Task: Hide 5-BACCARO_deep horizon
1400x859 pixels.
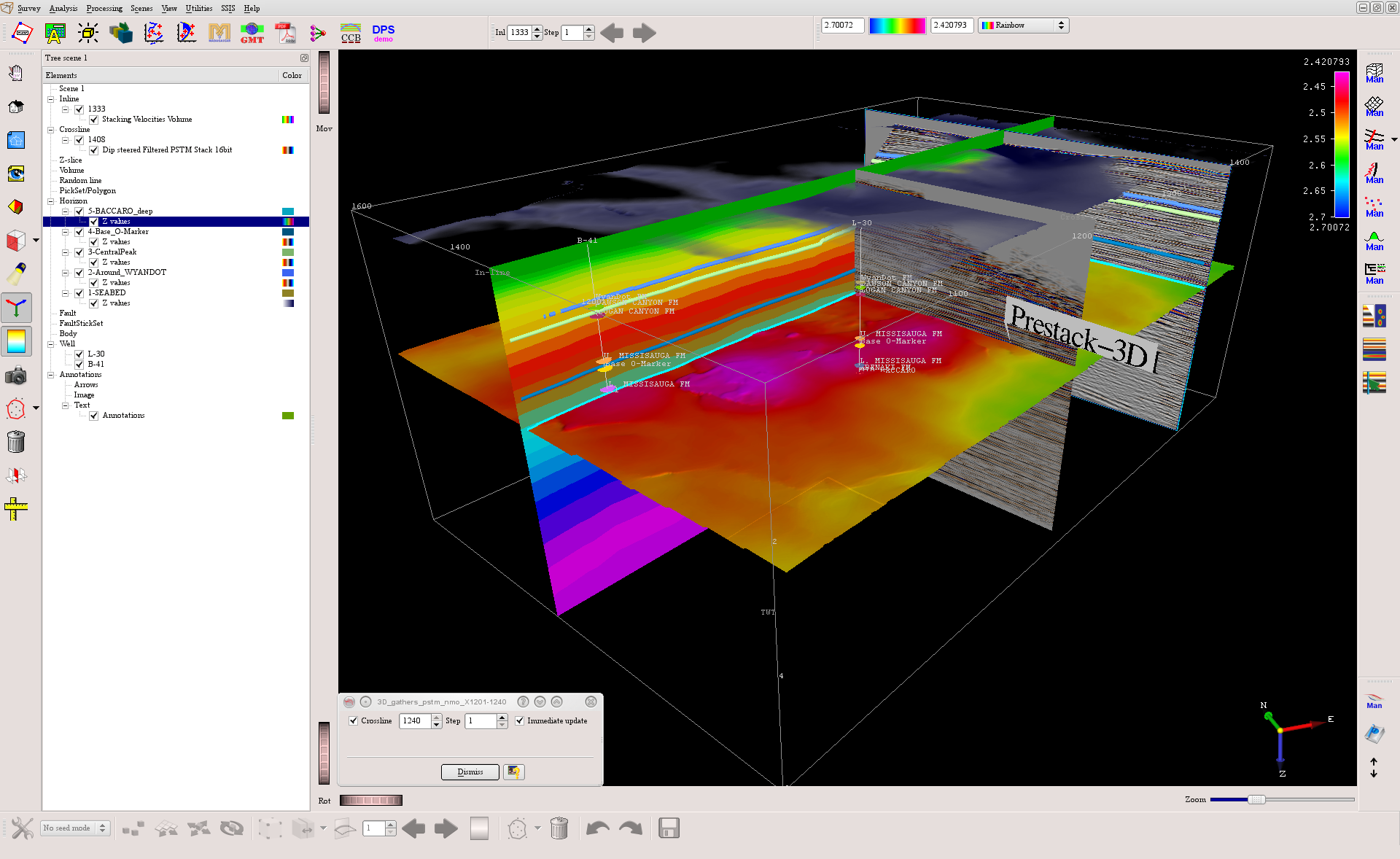Action: [79, 211]
